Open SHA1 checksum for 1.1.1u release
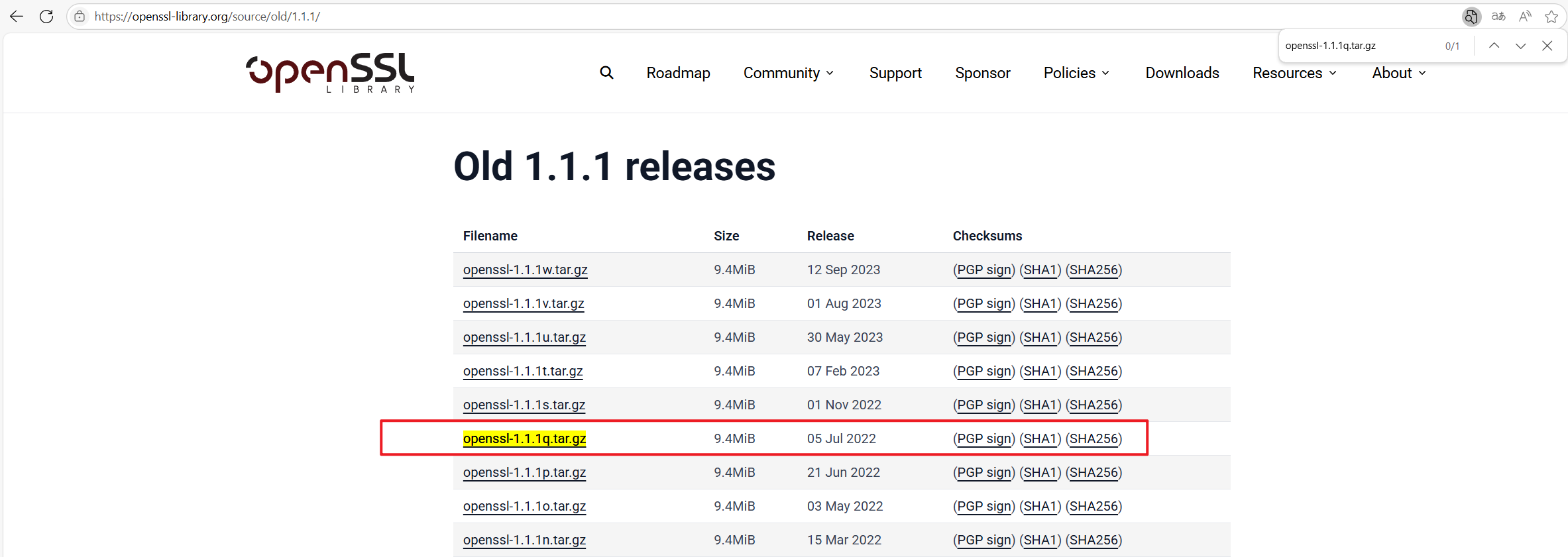 pyautogui.click(x=1040, y=337)
